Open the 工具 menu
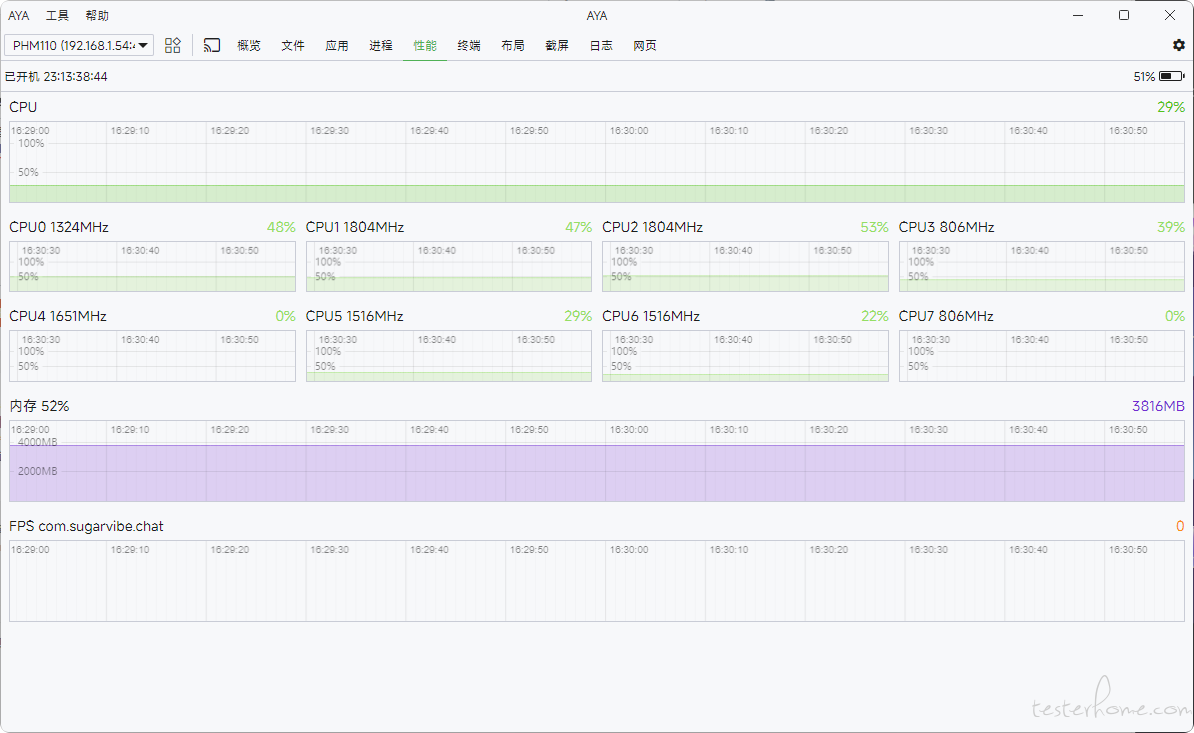The width and height of the screenshot is (1194, 733). pyautogui.click(x=58, y=16)
